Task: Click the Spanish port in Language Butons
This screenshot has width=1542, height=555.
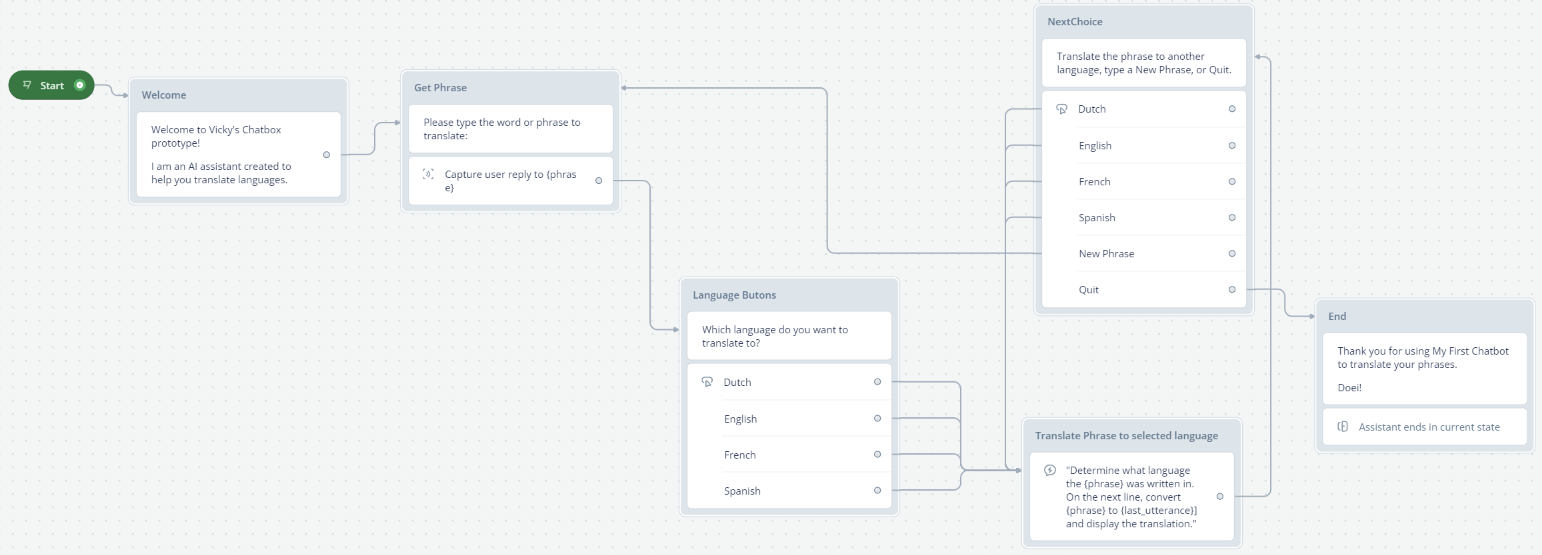Action: pyautogui.click(x=877, y=490)
